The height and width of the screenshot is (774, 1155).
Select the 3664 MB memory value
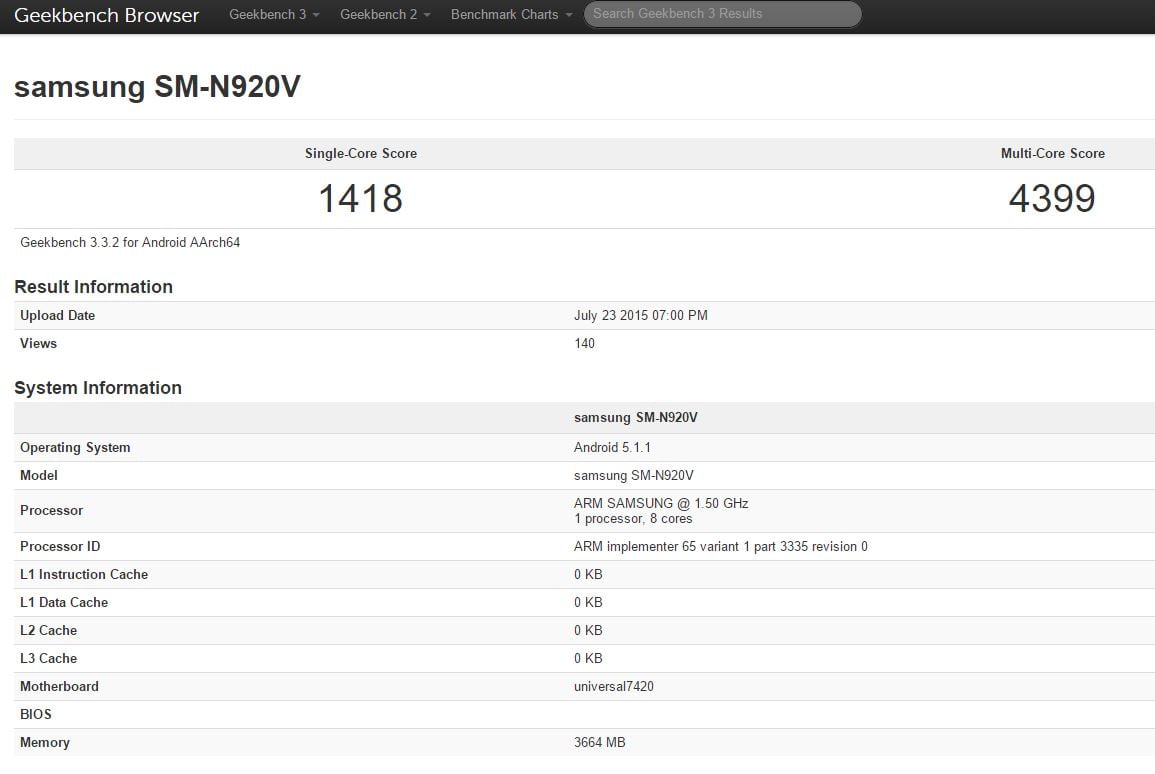coord(599,743)
